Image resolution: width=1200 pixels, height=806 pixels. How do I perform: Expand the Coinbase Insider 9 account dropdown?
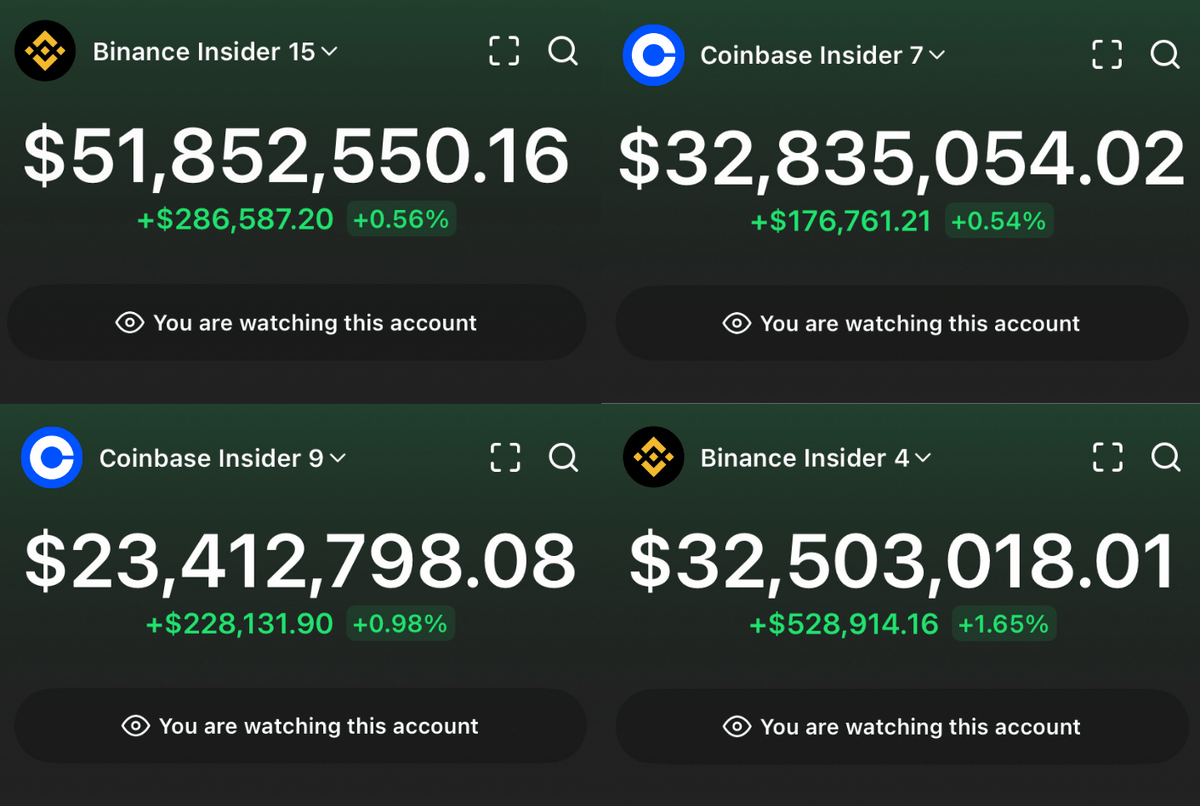222,458
